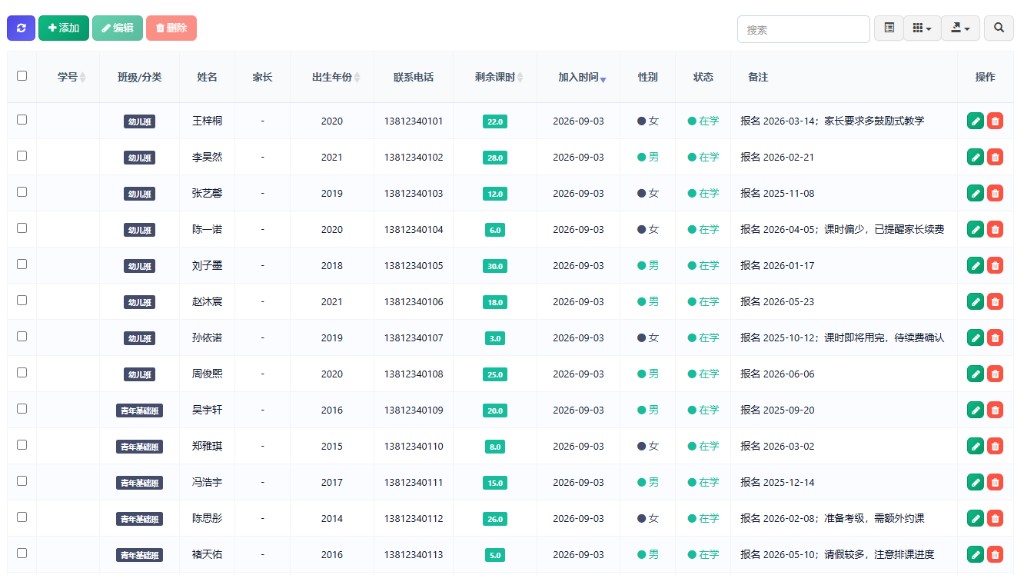The image size is (1024, 575).
Task: Delete 刘子墨 row with red trash icon
Action: (995, 265)
